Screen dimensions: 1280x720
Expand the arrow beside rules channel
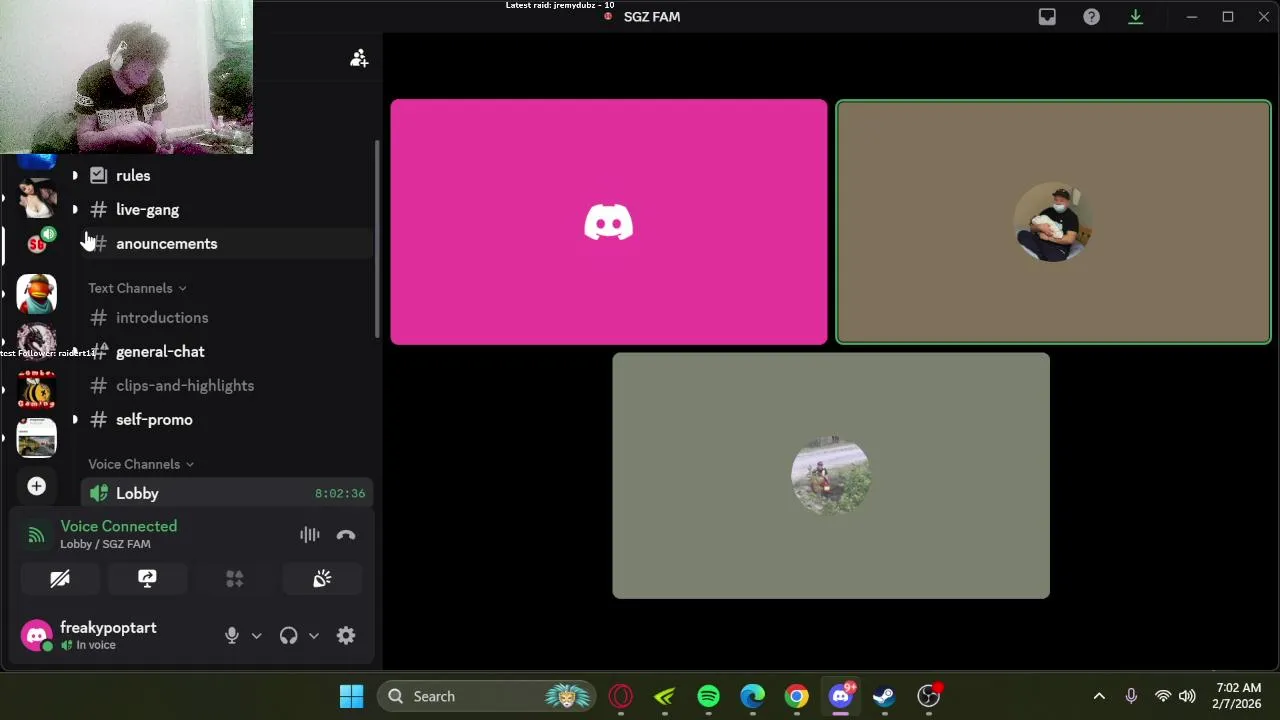[75, 176]
